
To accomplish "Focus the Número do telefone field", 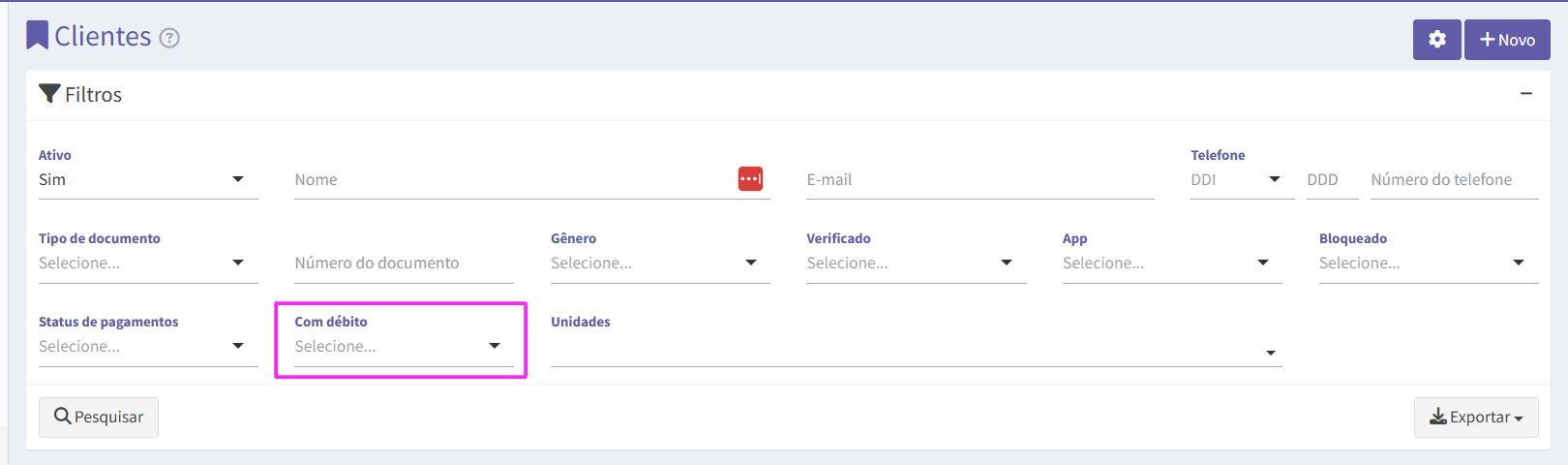I will tap(1455, 180).
